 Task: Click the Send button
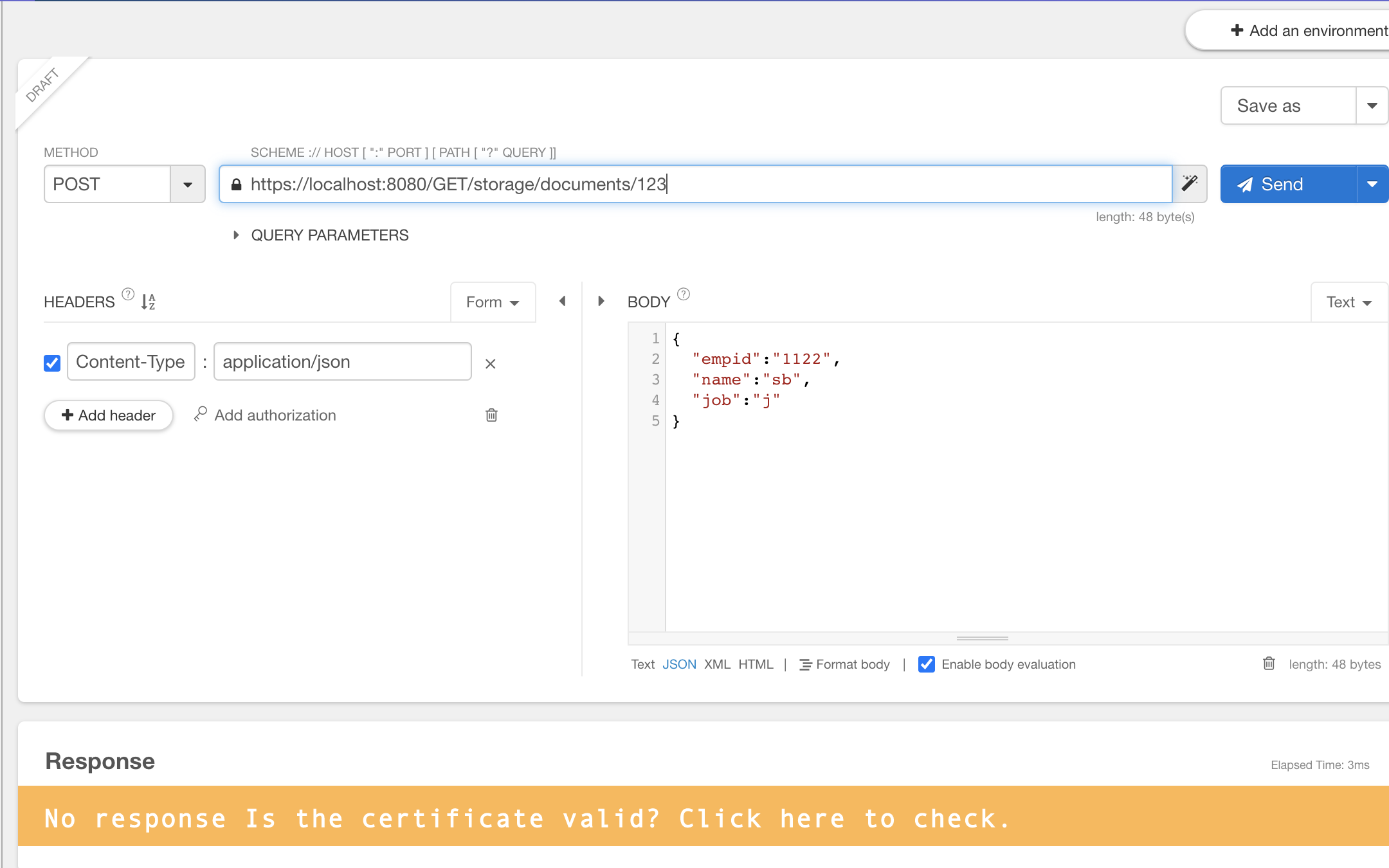(x=1289, y=185)
